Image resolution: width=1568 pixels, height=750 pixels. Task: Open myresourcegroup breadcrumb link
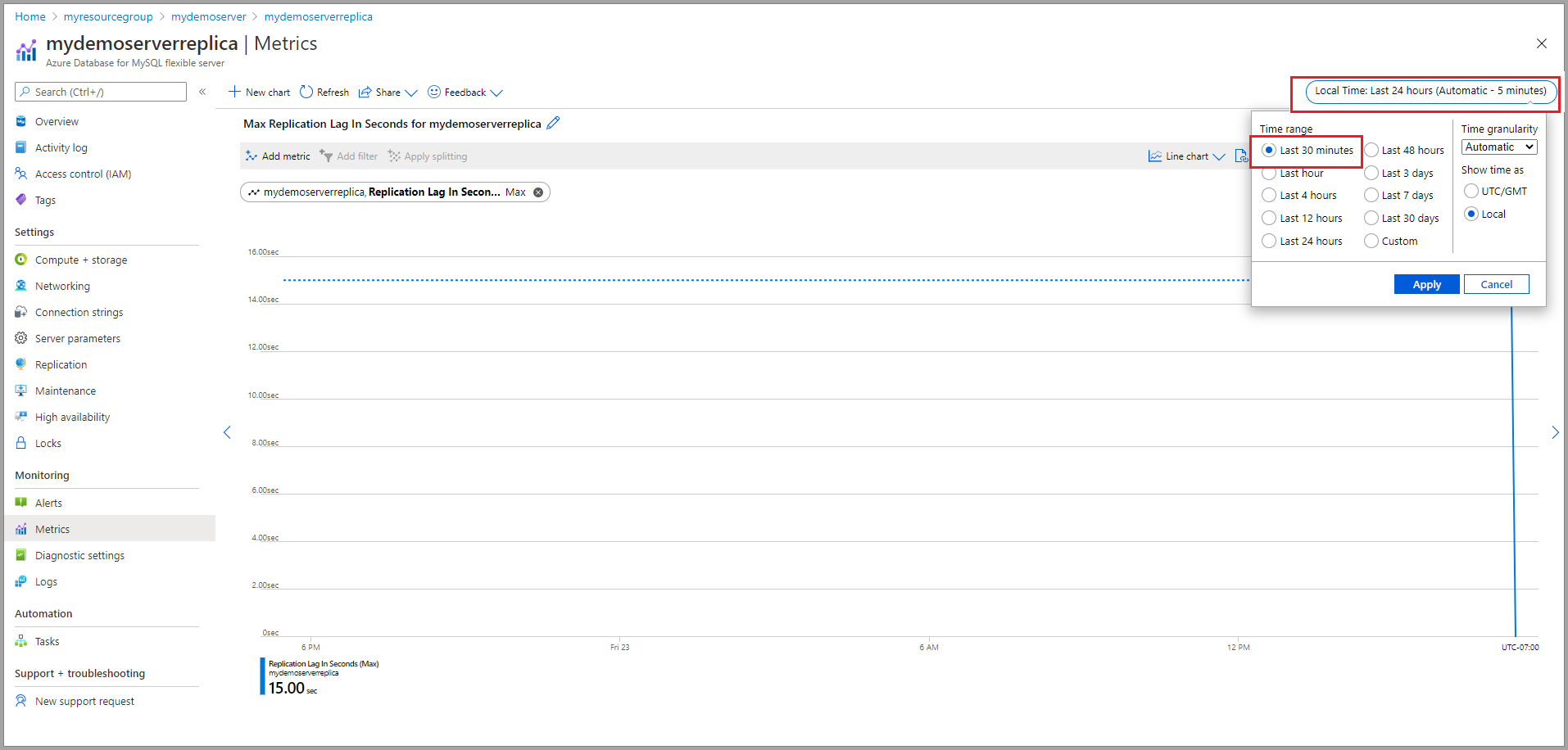tap(108, 16)
